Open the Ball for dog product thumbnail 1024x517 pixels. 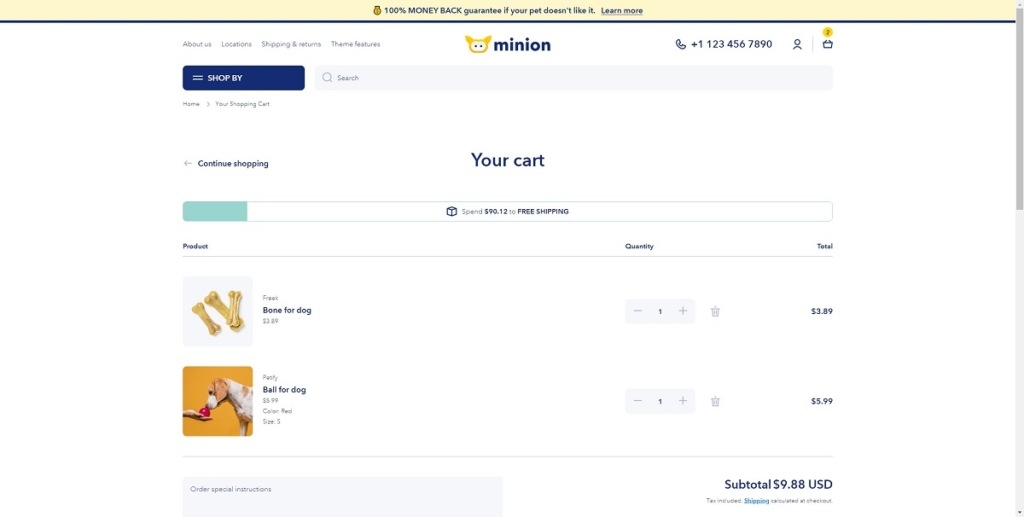(x=218, y=401)
